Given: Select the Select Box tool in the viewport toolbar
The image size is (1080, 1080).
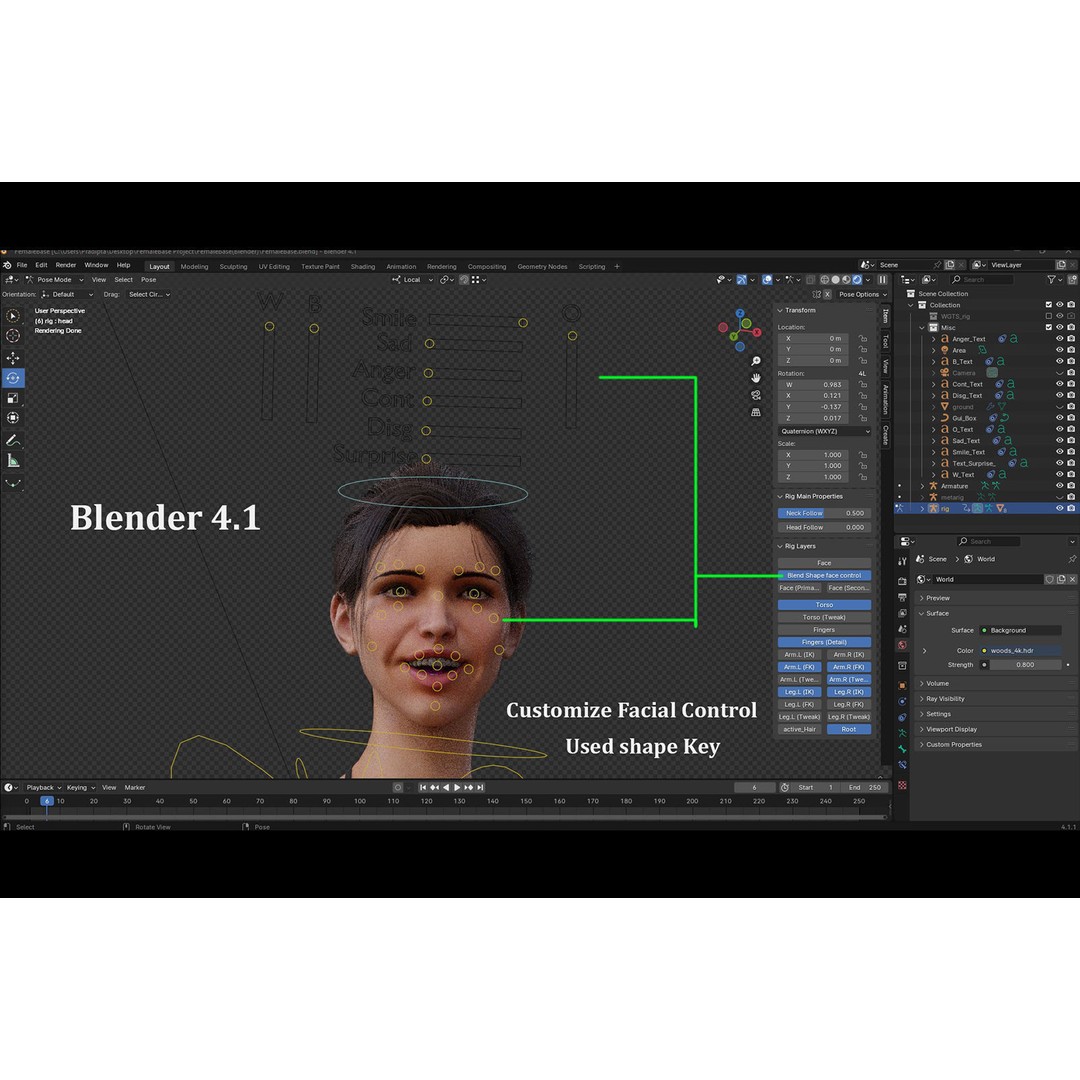Looking at the screenshot, I should click(13, 316).
